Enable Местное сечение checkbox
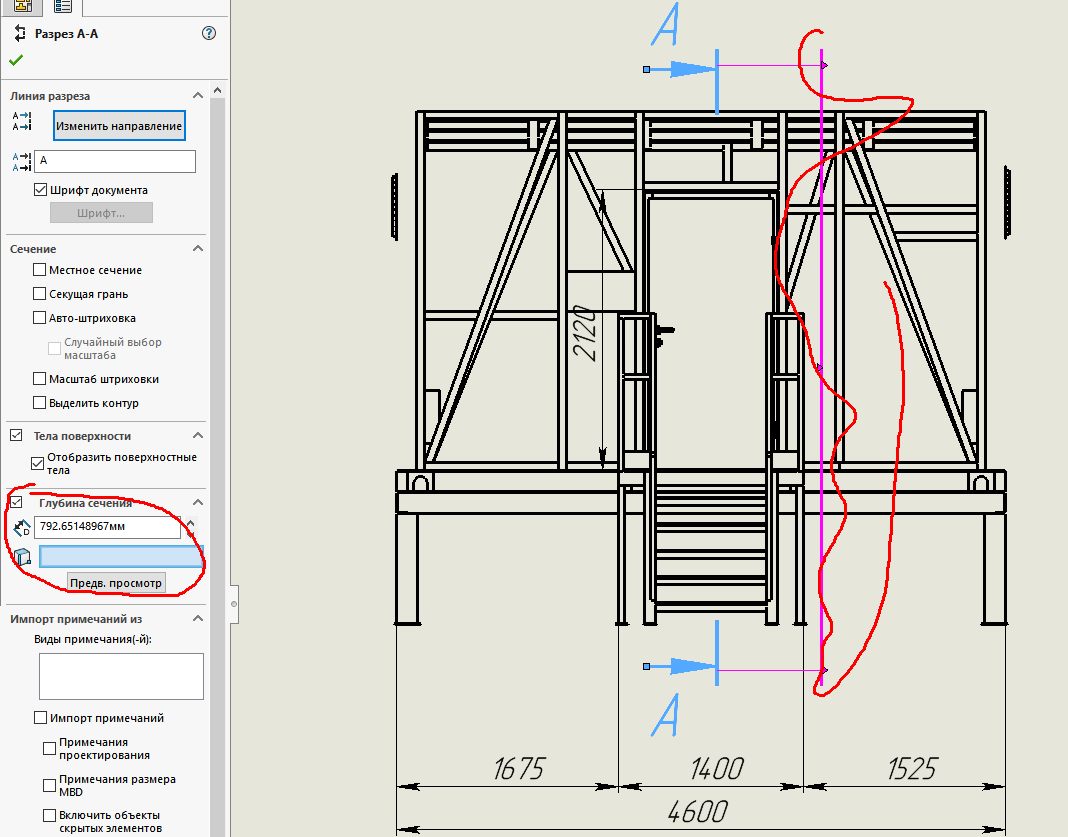This screenshot has width=1068, height=837. (x=40, y=270)
